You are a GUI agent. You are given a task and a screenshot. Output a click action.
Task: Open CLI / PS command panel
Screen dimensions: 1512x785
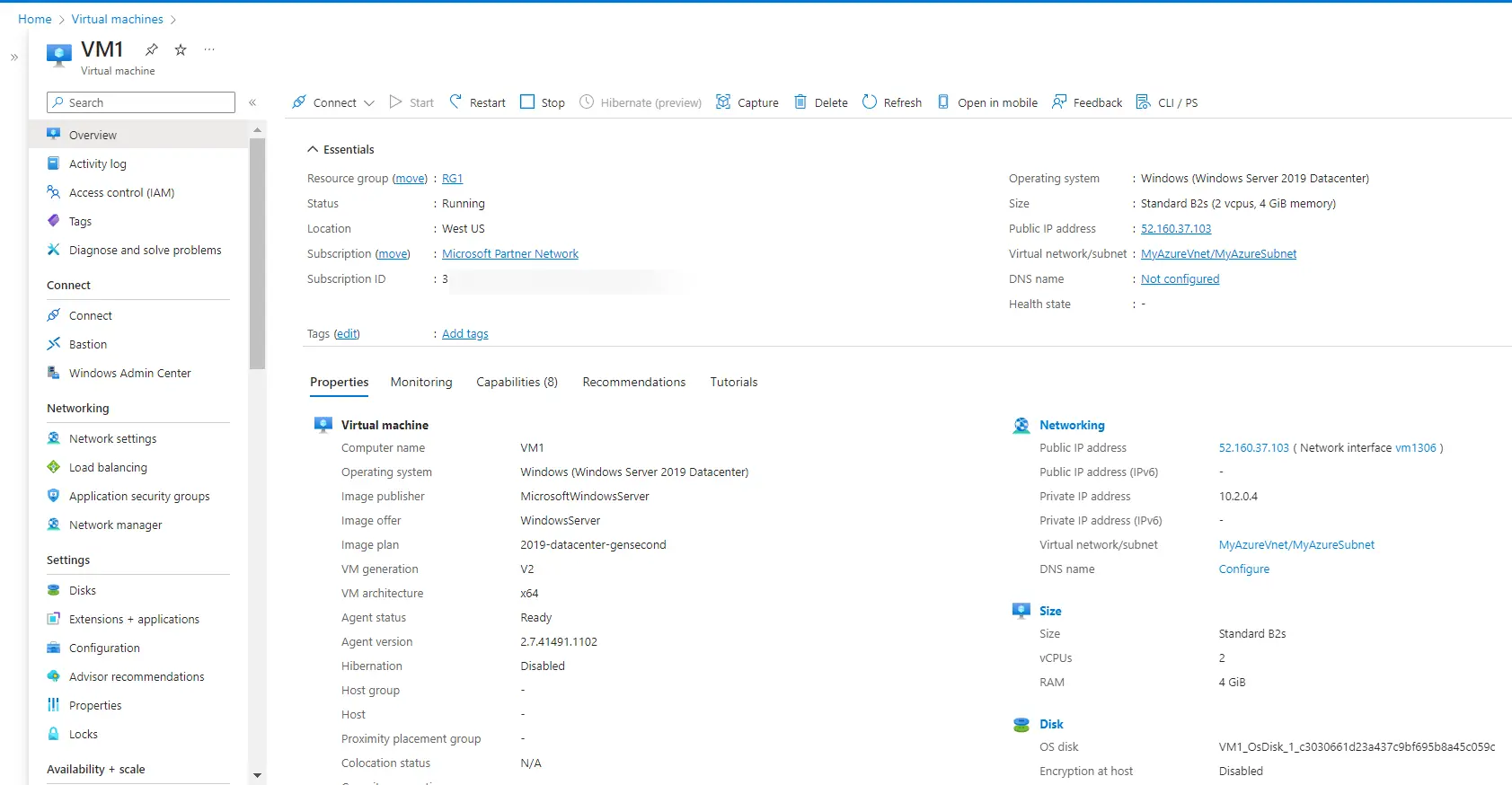(x=1166, y=102)
